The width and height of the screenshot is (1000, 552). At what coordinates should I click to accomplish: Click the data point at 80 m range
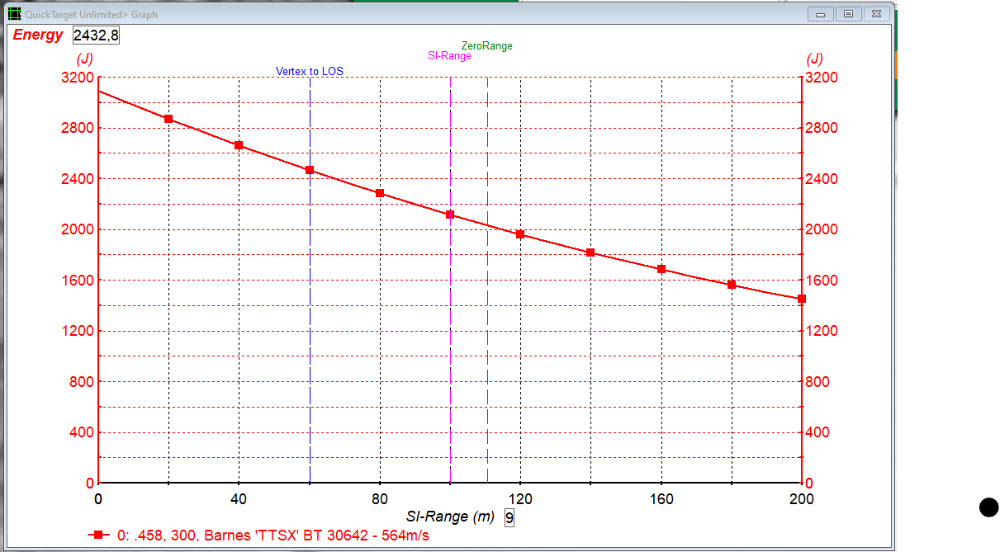[x=380, y=193]
